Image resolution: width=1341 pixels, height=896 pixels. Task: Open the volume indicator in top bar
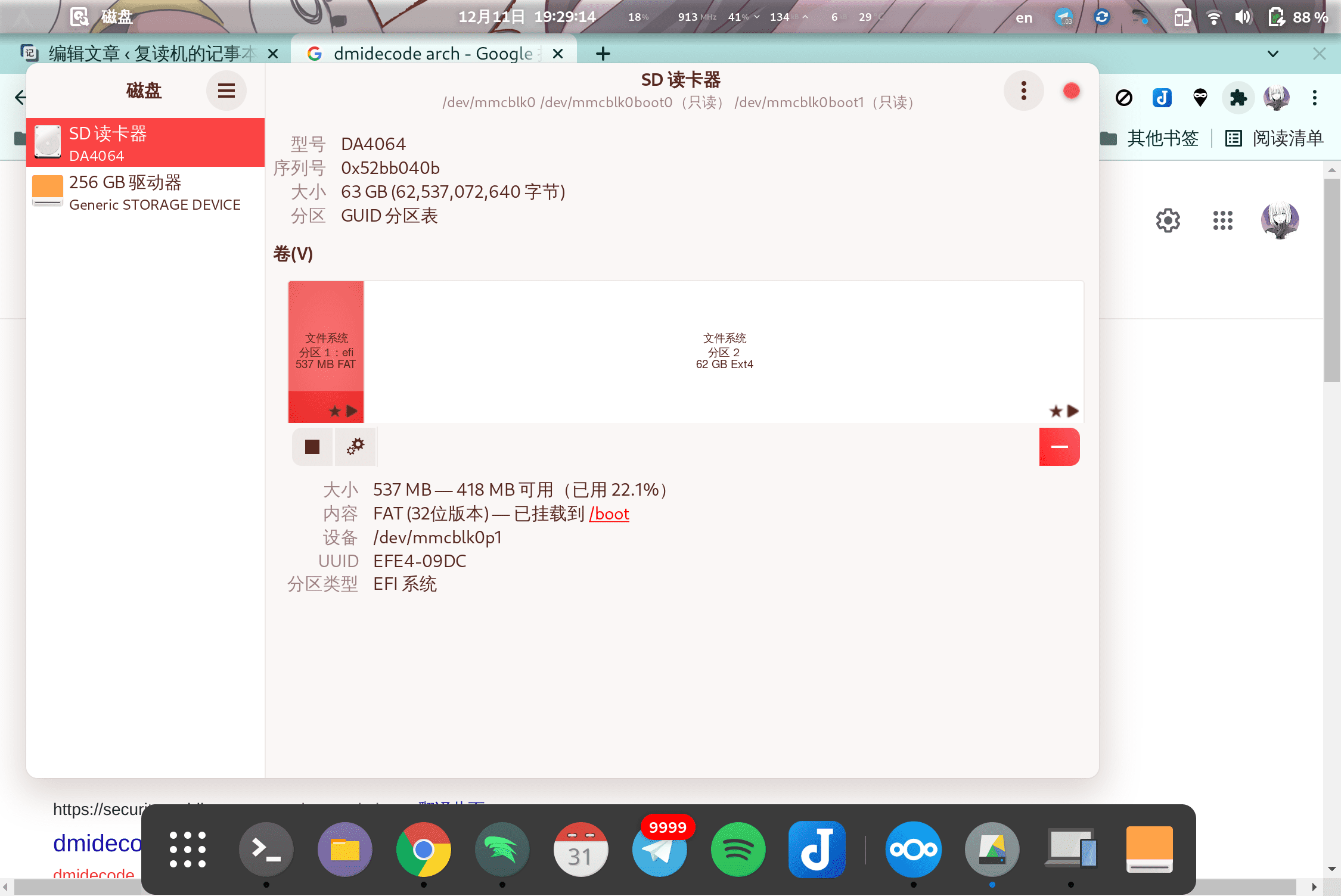(1243, 17)
